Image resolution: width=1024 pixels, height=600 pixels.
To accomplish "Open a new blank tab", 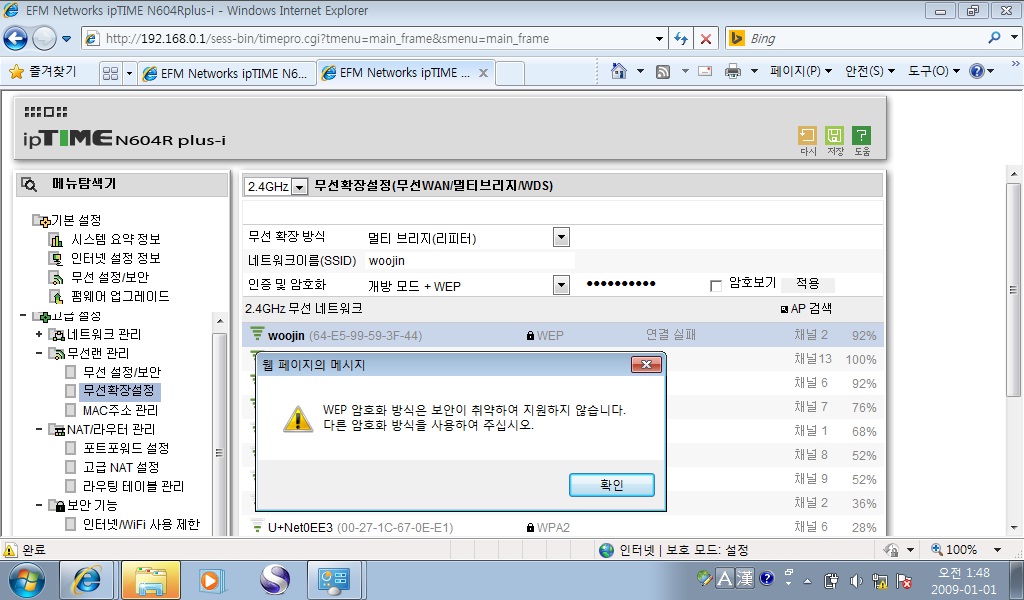I will tap(510, 73).
